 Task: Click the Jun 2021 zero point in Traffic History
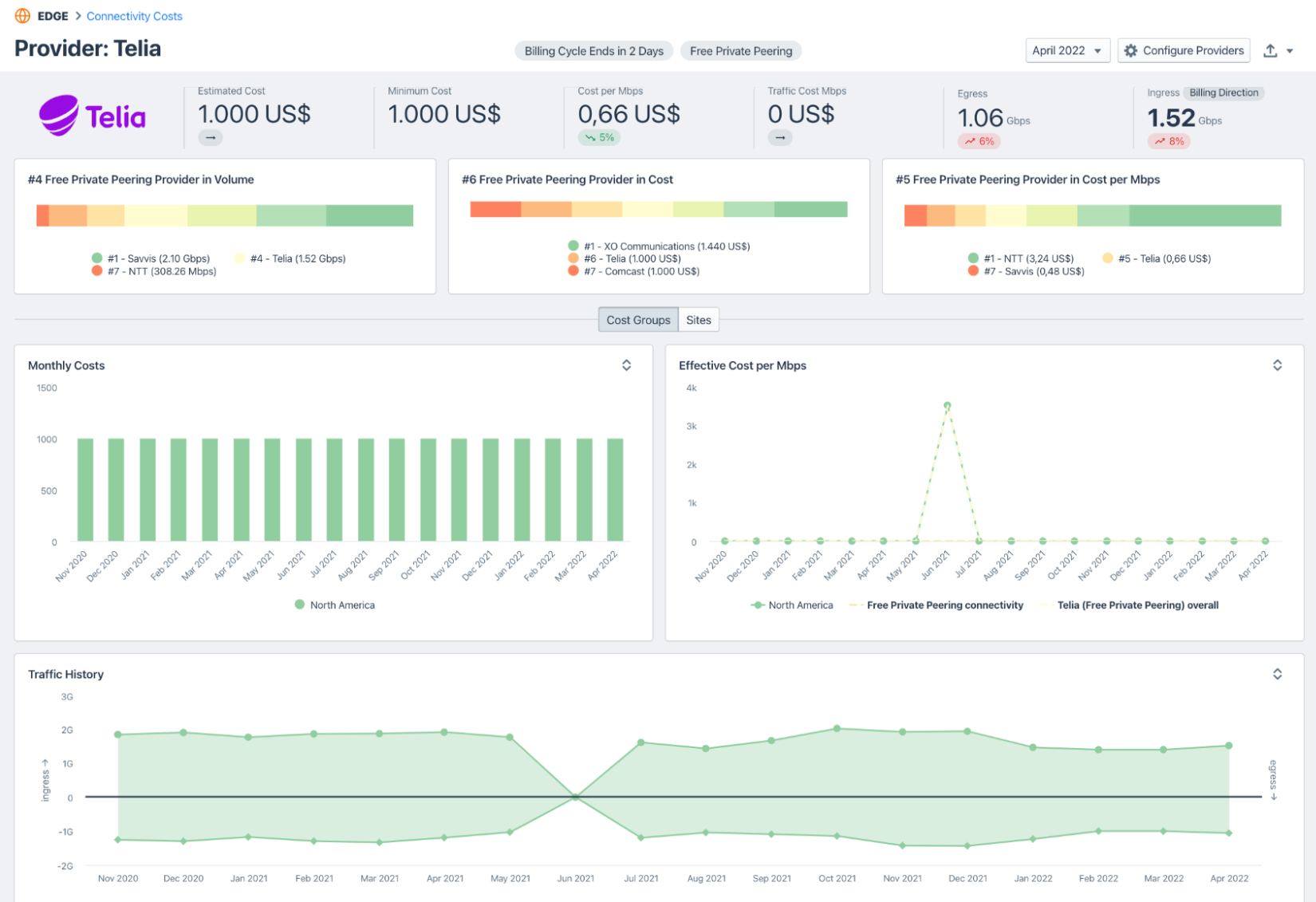pyautogui.click(x=575, y=797)
